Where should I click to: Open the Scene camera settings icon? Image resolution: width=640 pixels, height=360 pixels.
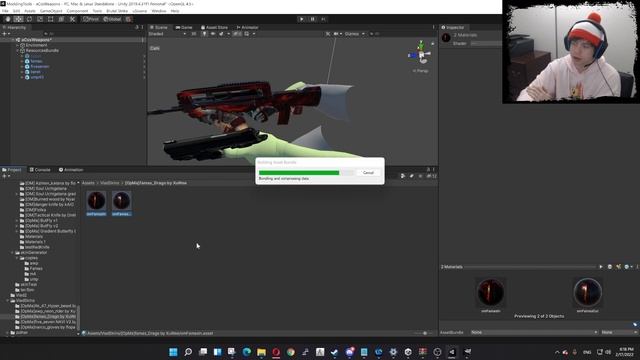(x=336, y=34)
